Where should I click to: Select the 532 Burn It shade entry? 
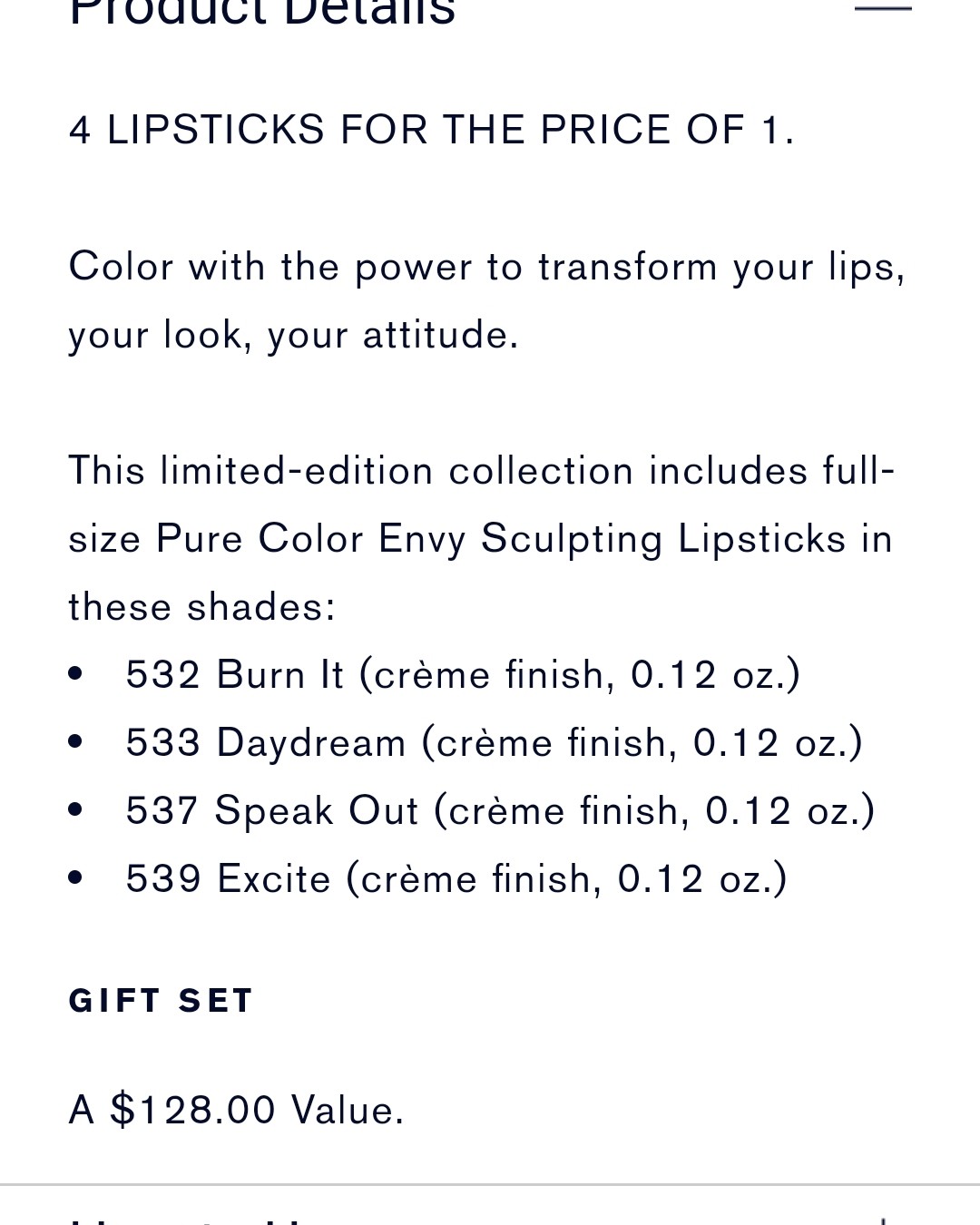pyautogui.click(x=463, y=675)
